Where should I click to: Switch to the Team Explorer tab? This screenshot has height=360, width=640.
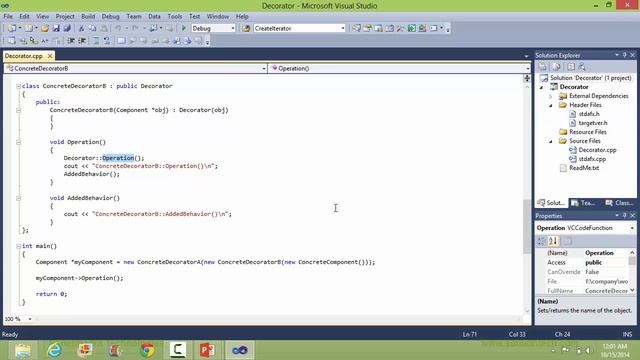[584, 203]
